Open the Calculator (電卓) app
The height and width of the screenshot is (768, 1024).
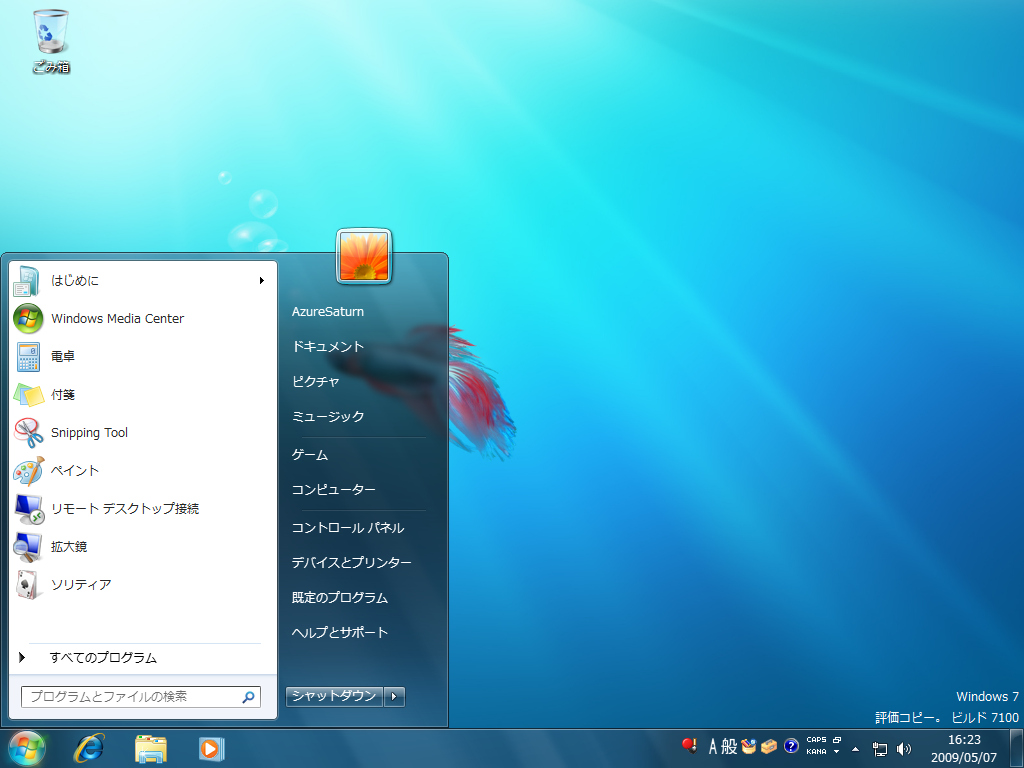pyautogui.click(x=62, y=357)
